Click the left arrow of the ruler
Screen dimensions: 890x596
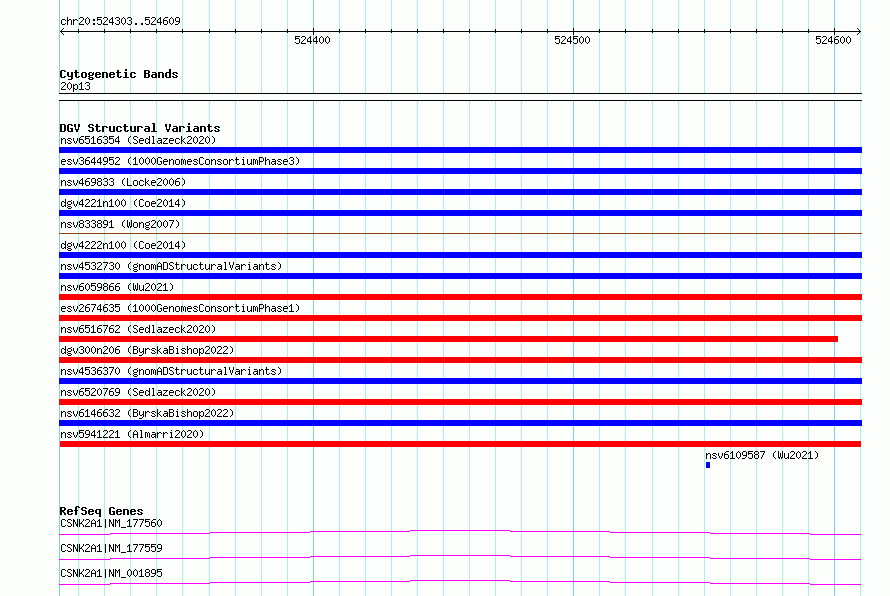(62, 32)
